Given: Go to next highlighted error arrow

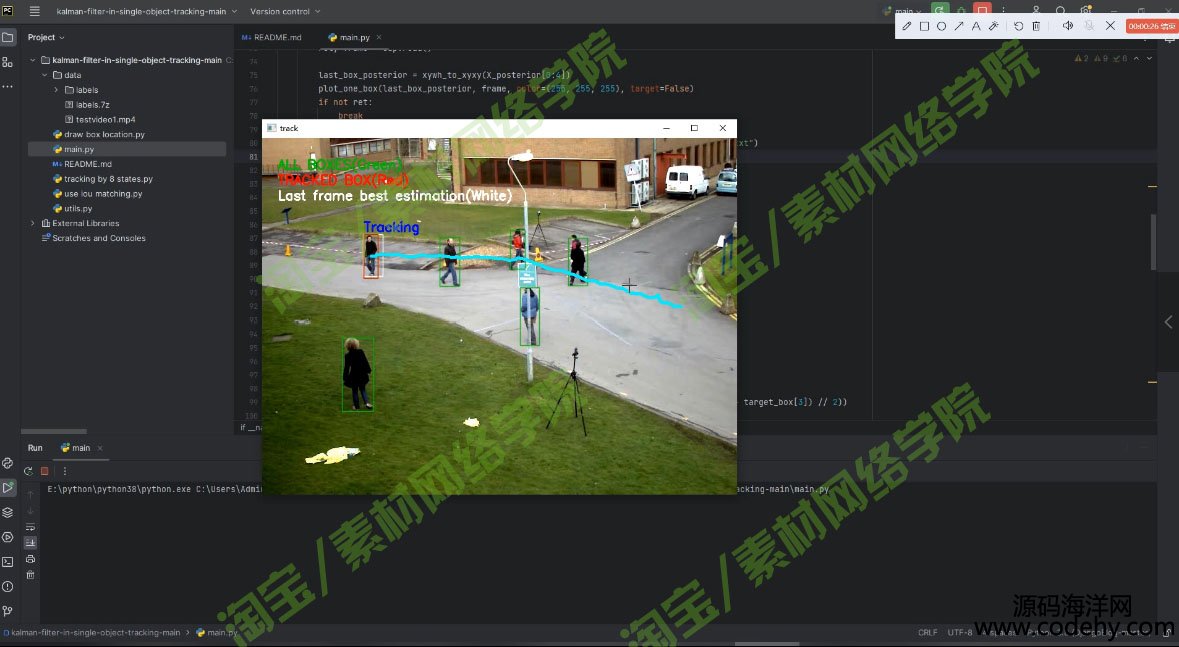Looking at the screenshot, I should point(1149,58).
